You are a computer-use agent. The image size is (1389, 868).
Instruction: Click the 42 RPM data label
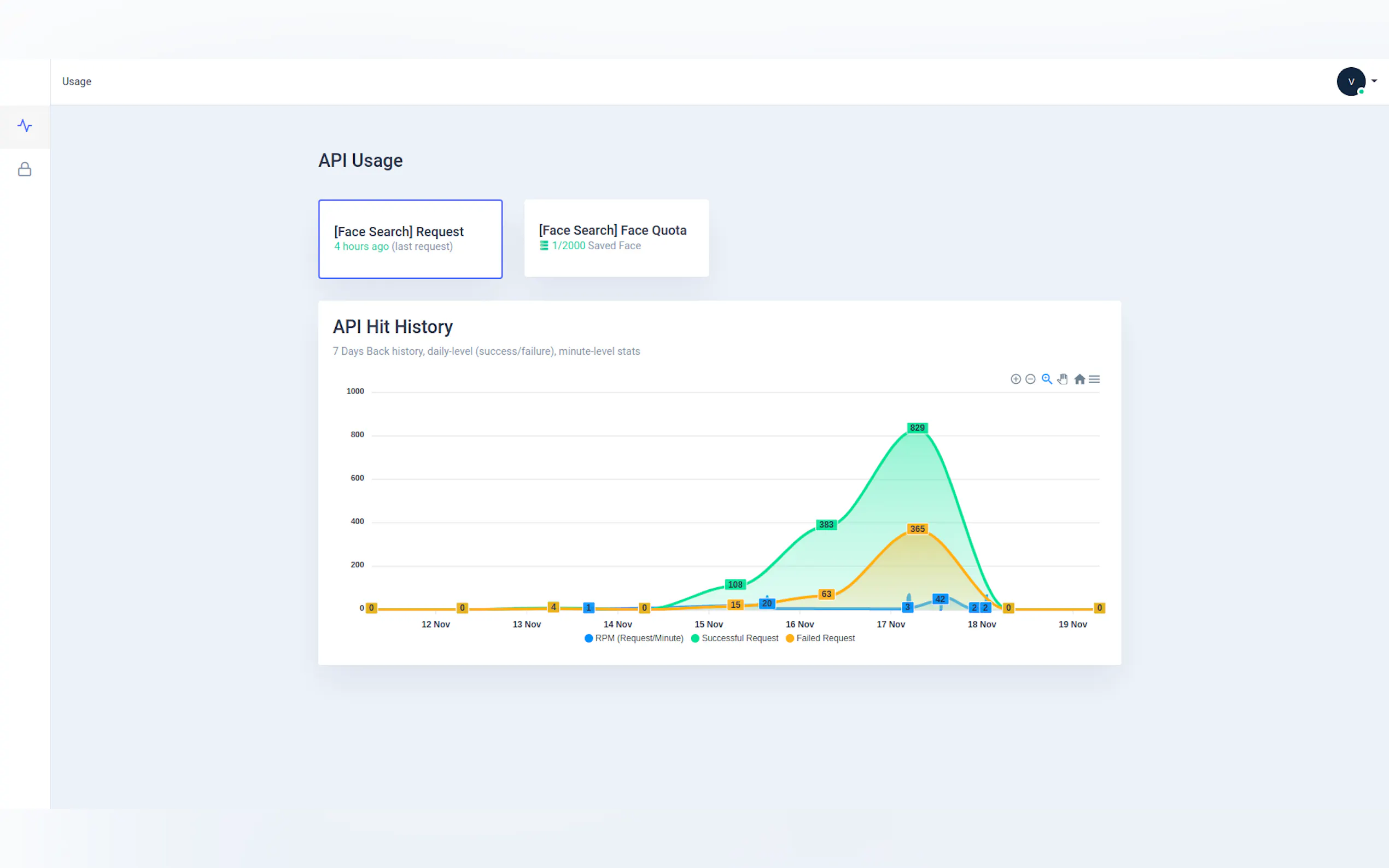[940, 599]
